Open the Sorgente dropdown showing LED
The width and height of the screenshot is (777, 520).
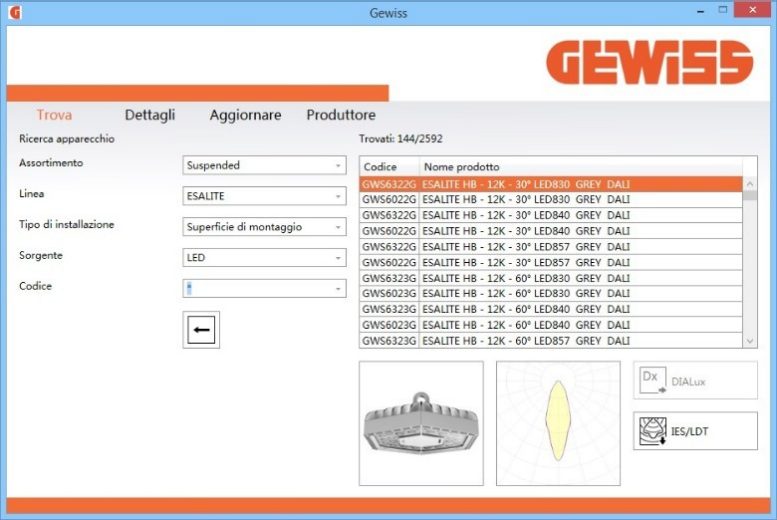pyautogui.click(x=264, y=258)
